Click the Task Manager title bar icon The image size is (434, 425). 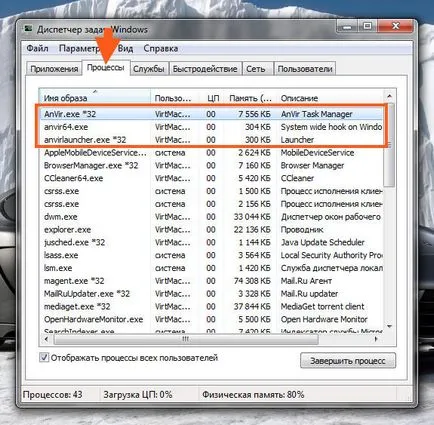click(x=28, y=29)
